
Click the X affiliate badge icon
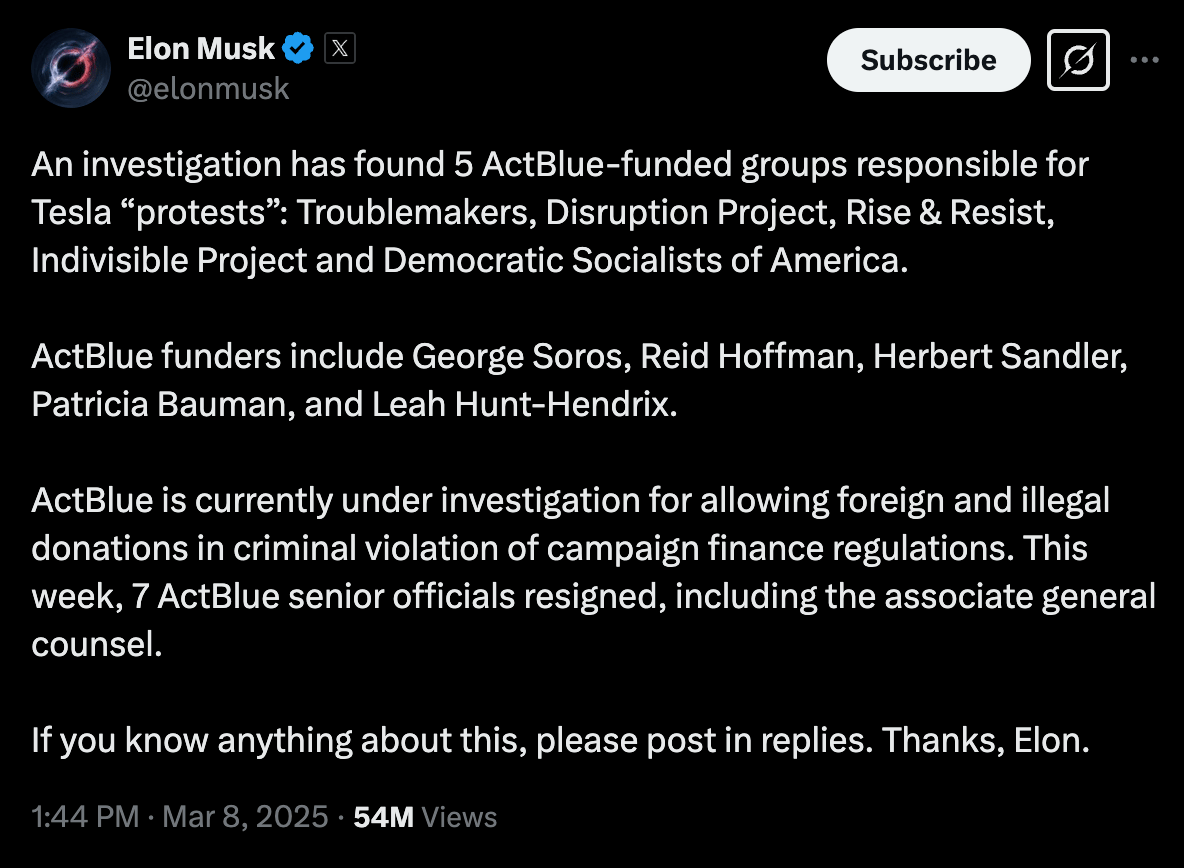pos(340,47)
